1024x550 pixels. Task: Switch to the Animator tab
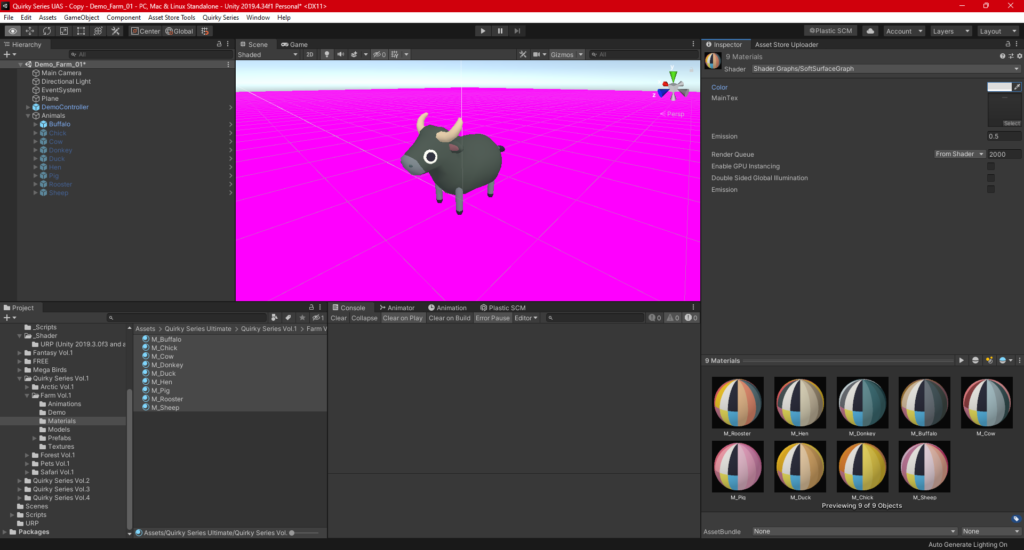(x=397, y=308)
